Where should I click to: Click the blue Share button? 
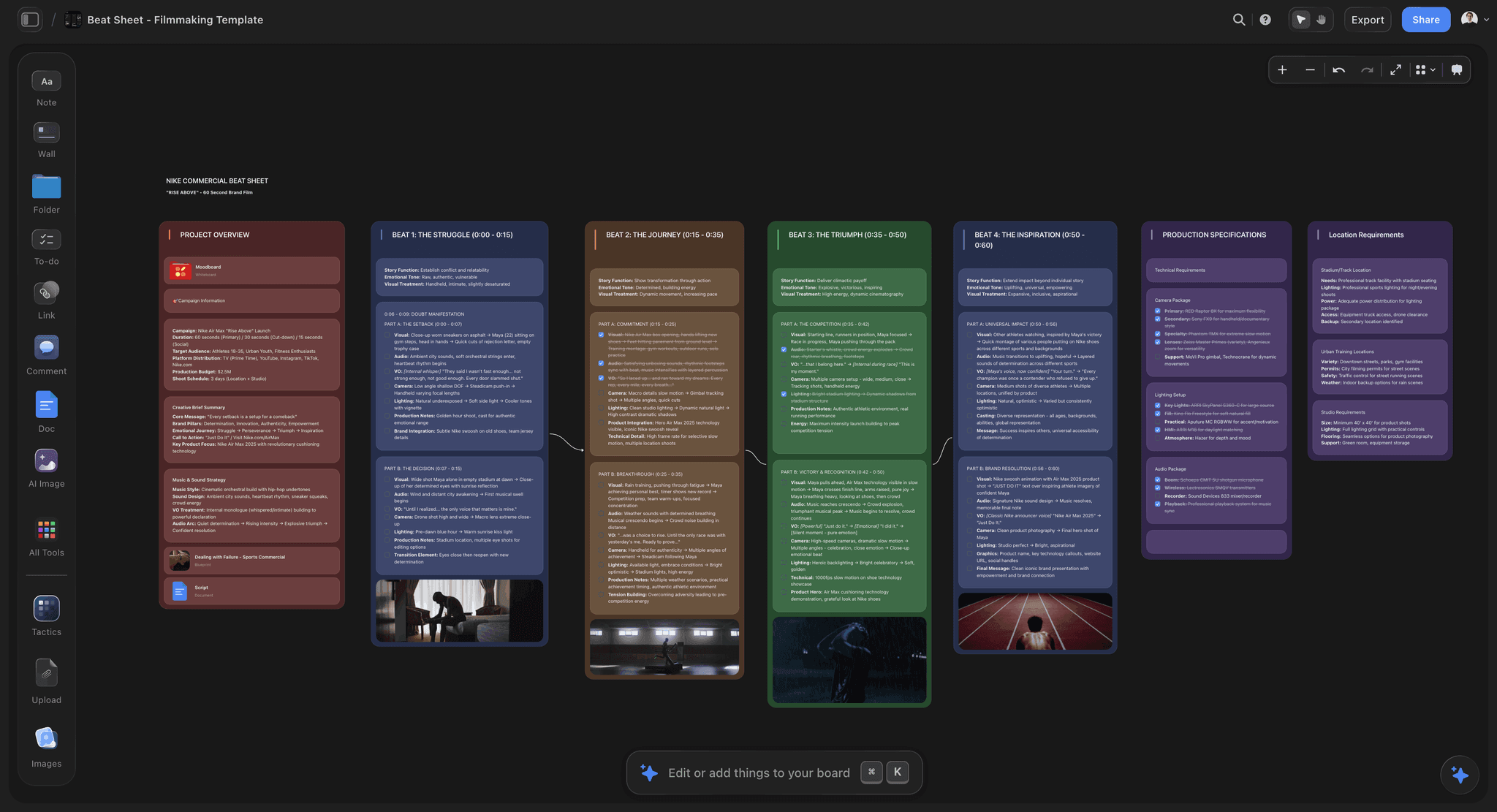(1426, 20)
